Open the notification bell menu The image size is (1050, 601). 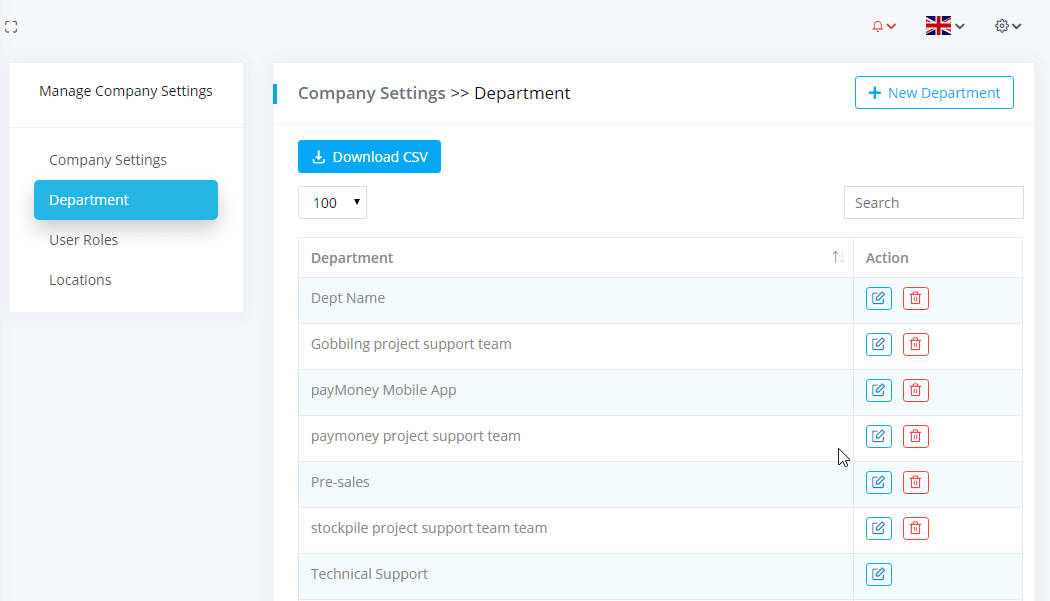point(883,27)
